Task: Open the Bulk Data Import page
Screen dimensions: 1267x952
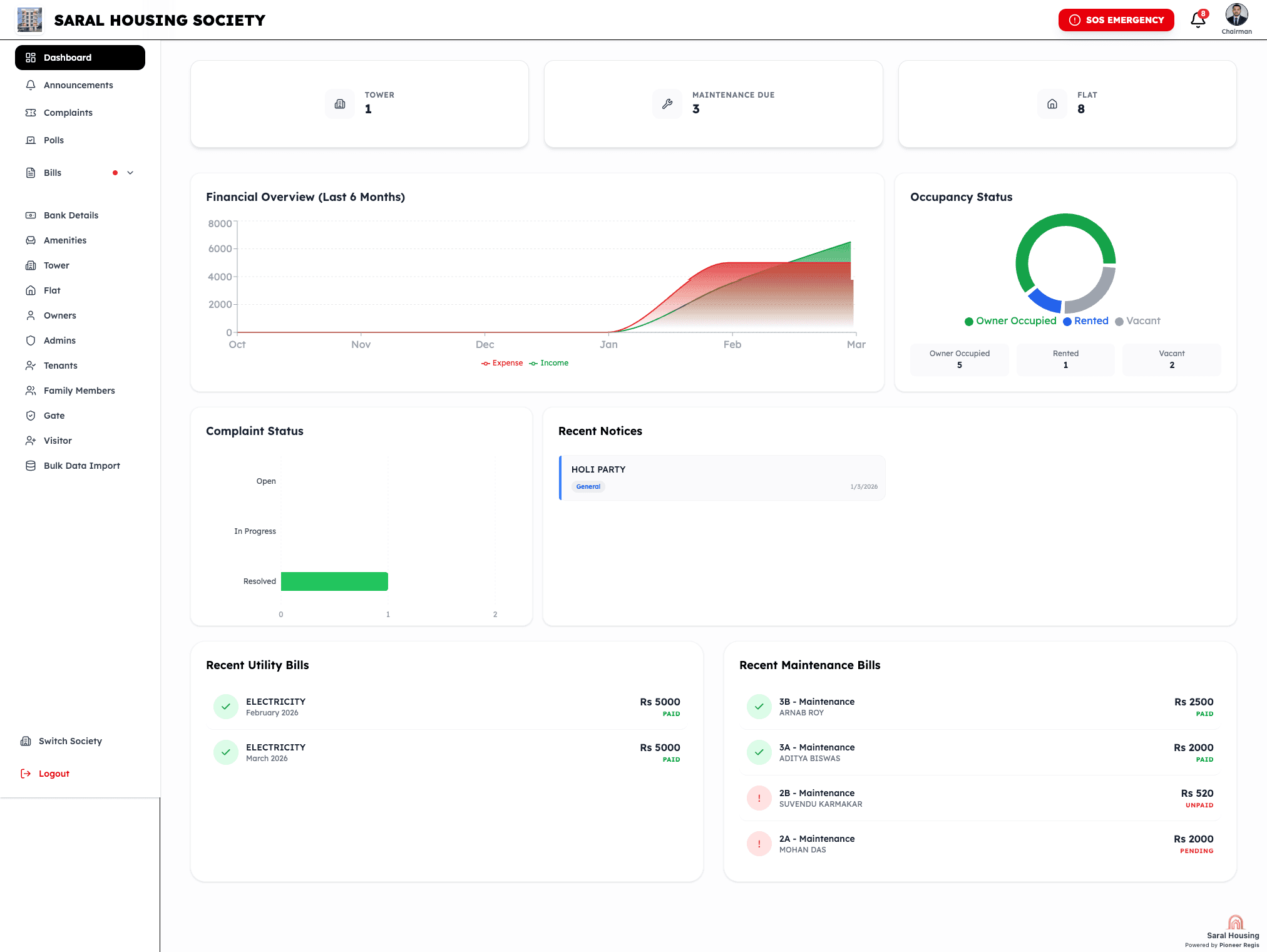Action: 81,466
